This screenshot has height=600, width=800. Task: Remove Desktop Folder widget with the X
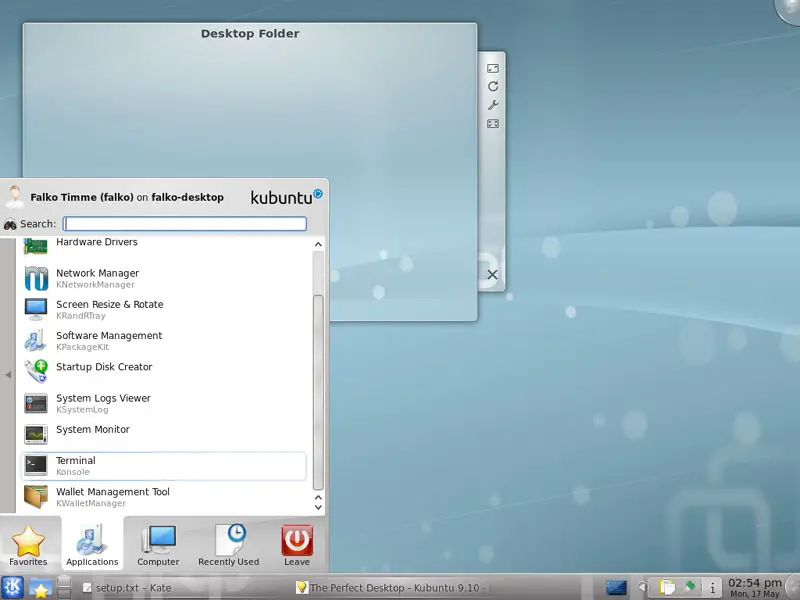click(x=492, y=275)
